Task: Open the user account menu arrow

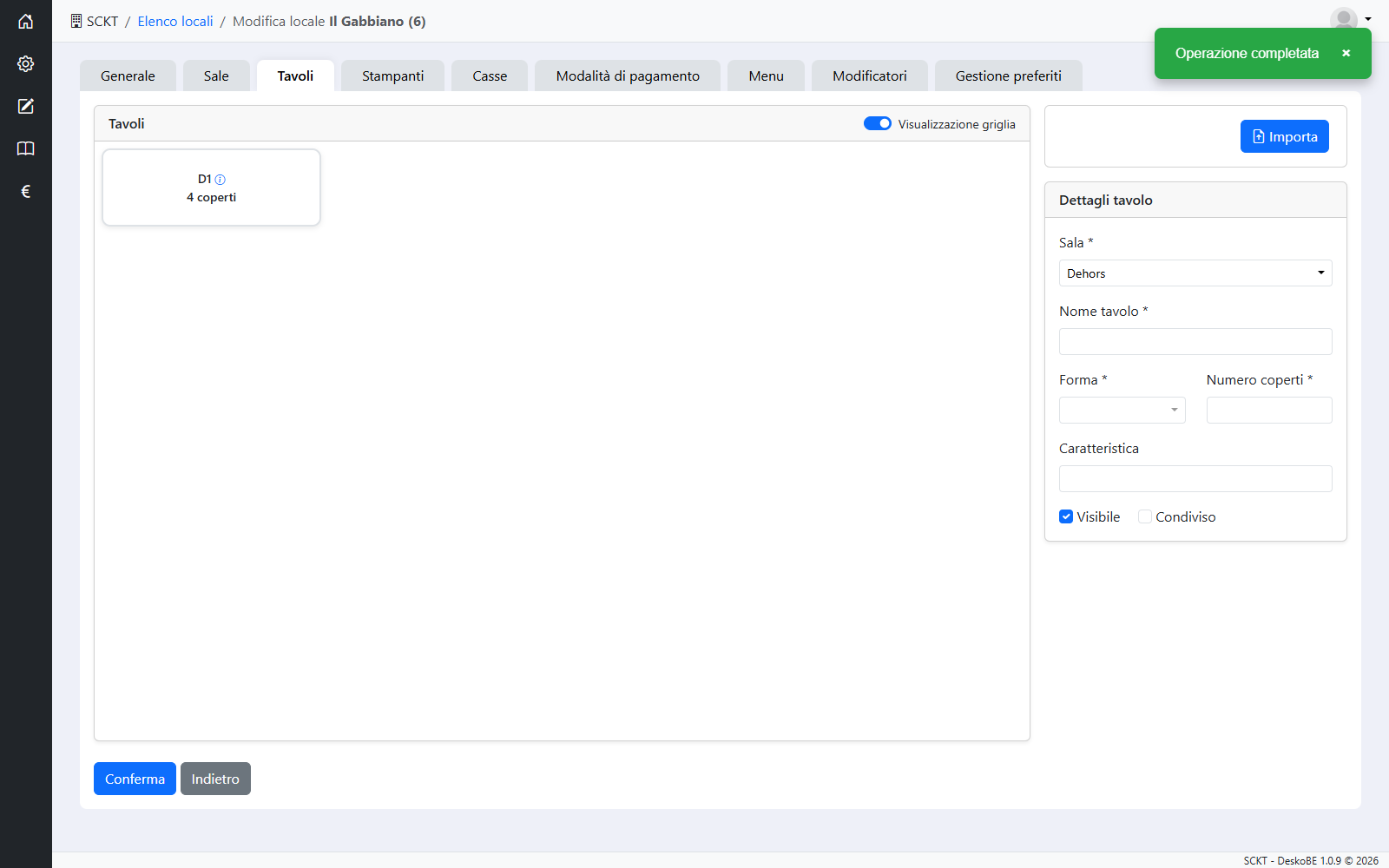Action: click(x=1368, y=19)
